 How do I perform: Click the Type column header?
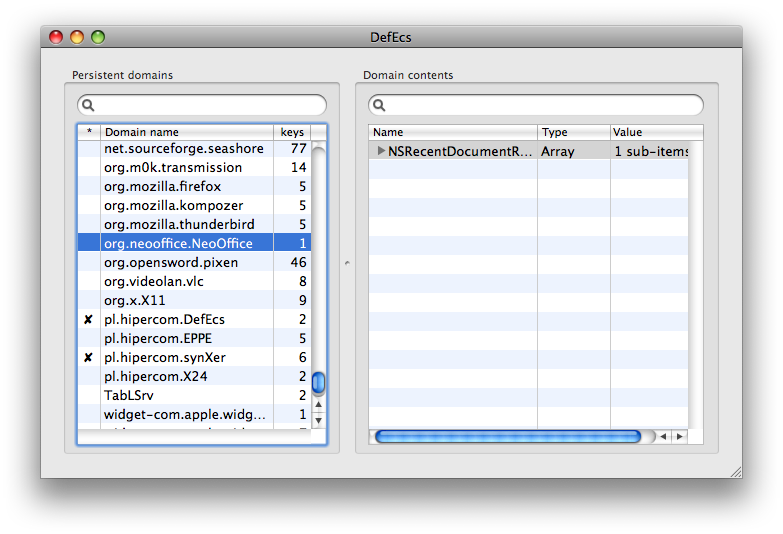(573, 132)
